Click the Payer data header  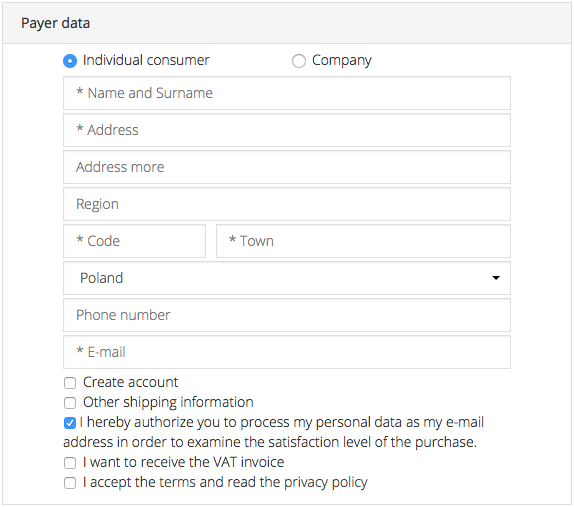click(55, 23)
